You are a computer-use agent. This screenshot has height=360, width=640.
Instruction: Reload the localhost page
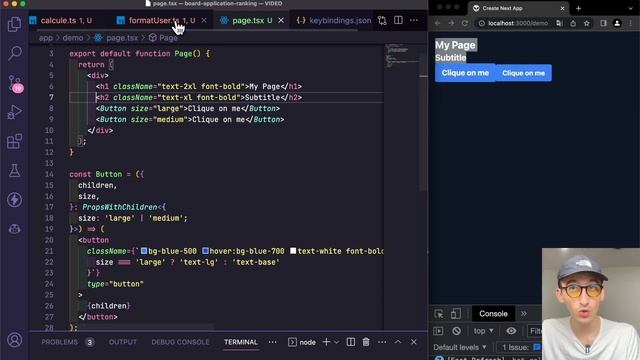click(x=464, y=23)
